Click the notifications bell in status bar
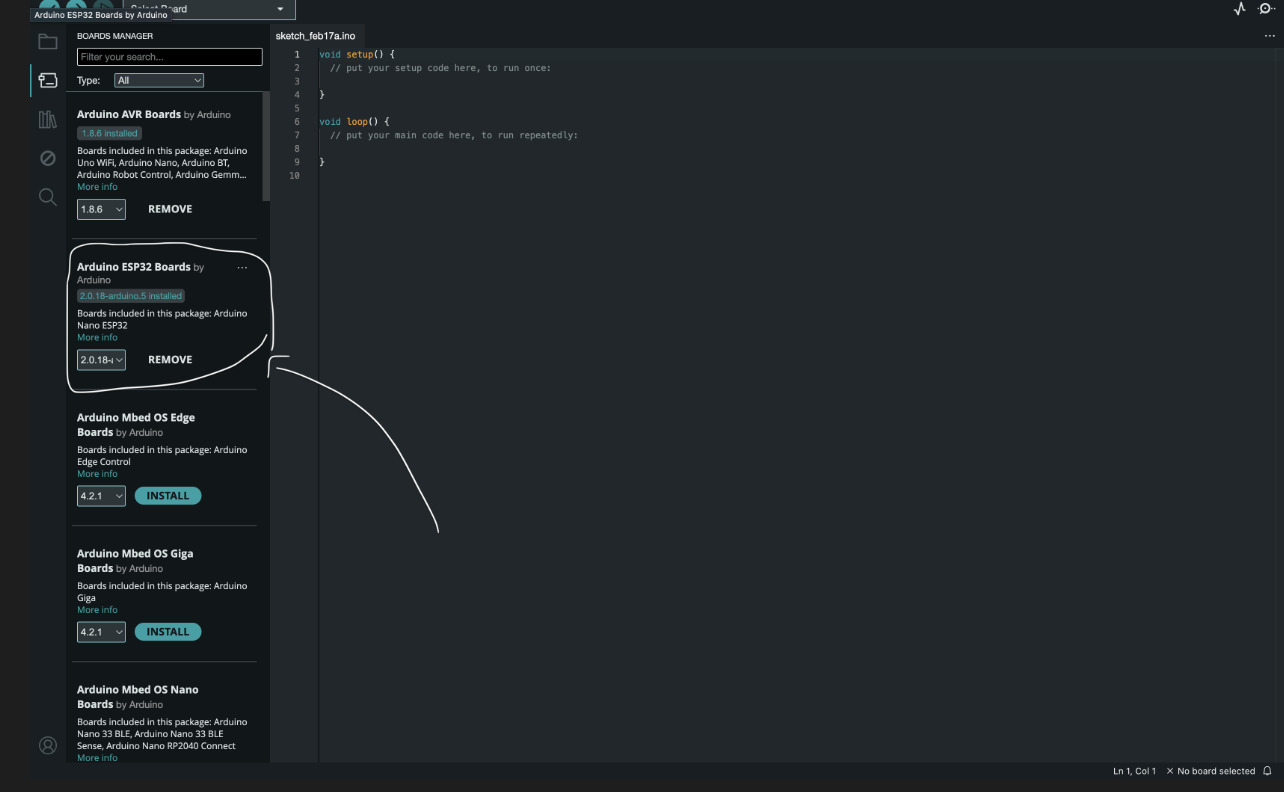The width and height of the screenshot is (1284, 792). click(x=1267, y=771)
